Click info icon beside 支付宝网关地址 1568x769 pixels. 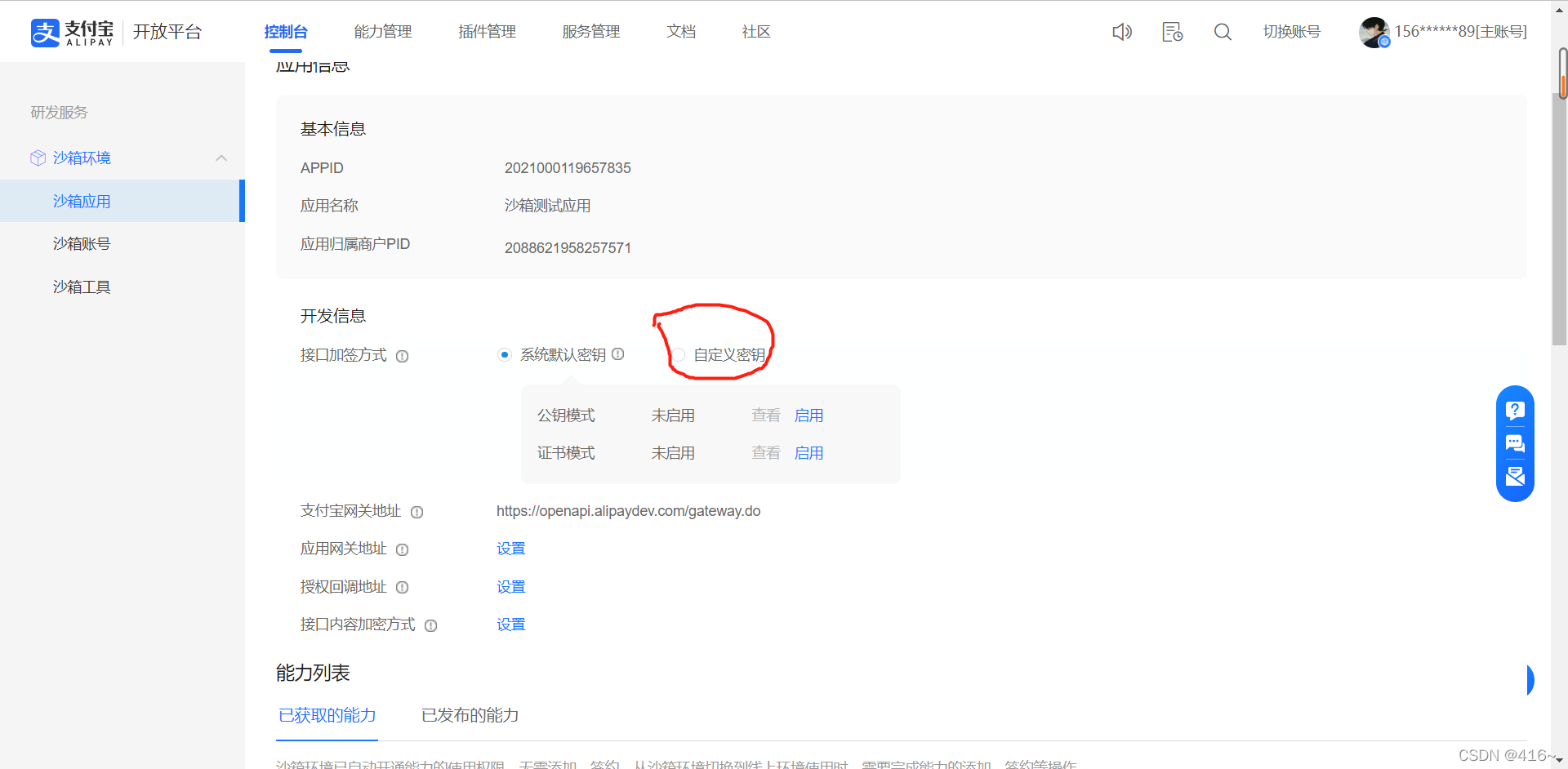pyautogui.click(x=416, y=512)
